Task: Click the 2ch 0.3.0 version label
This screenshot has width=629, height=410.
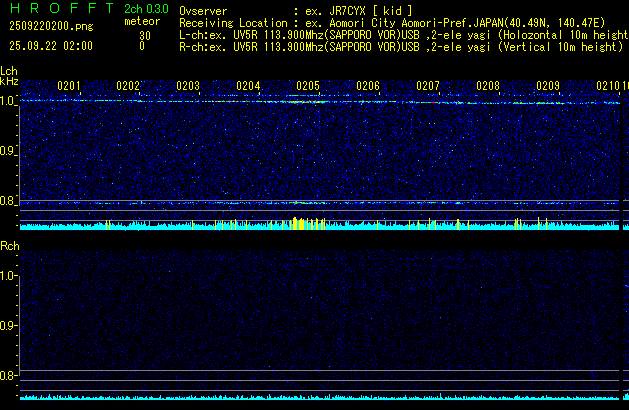Action: tap(146, 8)
